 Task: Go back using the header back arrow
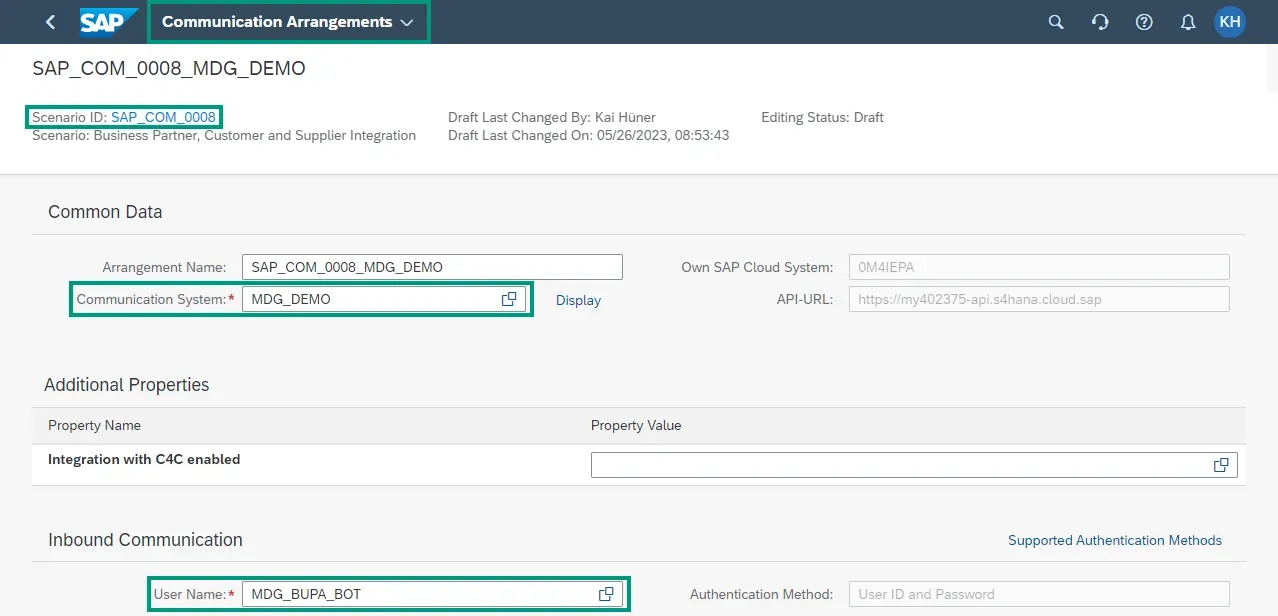point(51,22)
